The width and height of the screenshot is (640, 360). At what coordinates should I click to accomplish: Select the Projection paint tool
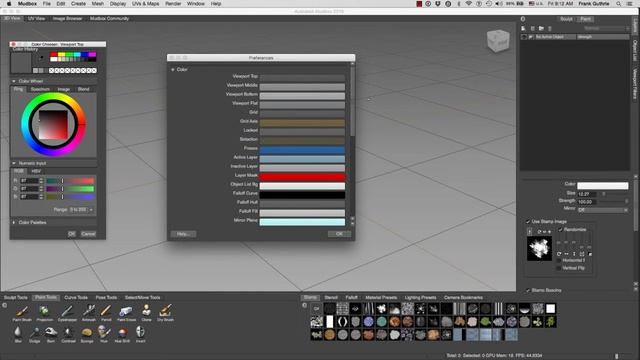pos(44,312)
